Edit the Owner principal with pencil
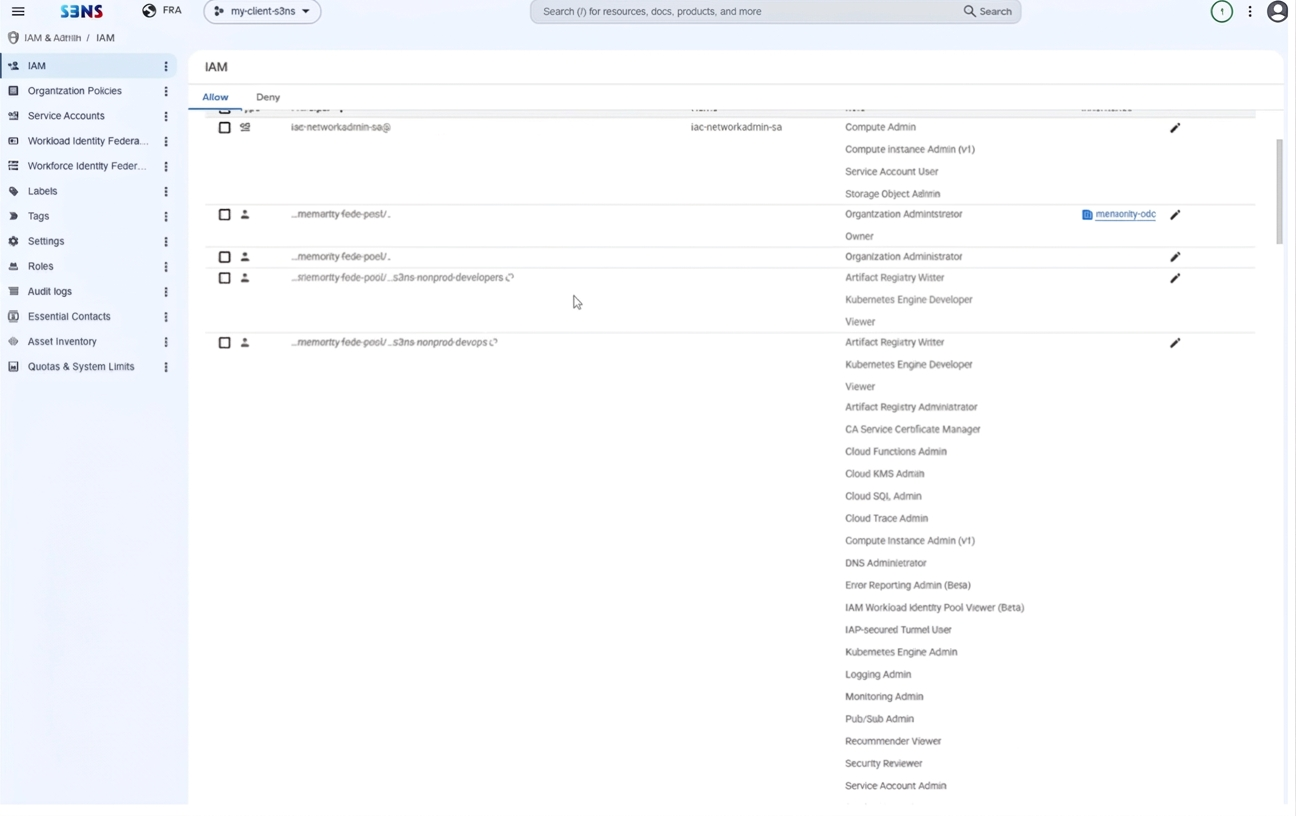Screen dimensions: 1296x816 click(x=1175, y=215)
